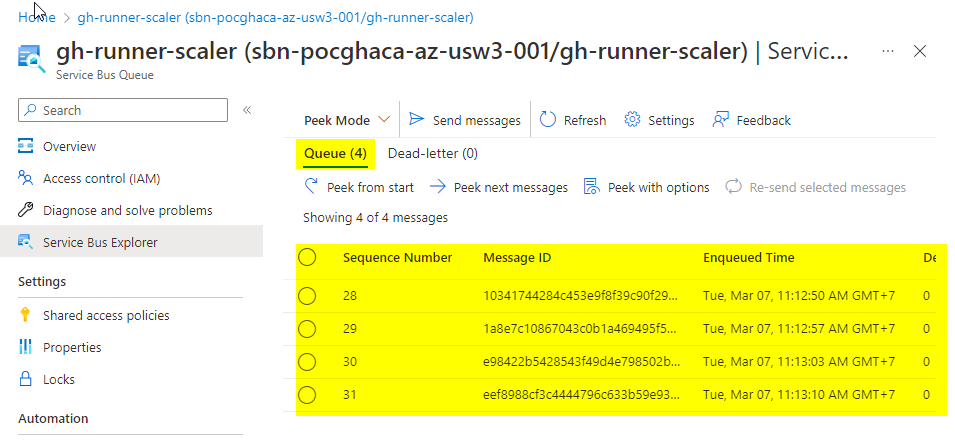Close the Service Bus Queue blade
The image size is (955, 440).
pyautogui.click(x=920, y=51)
